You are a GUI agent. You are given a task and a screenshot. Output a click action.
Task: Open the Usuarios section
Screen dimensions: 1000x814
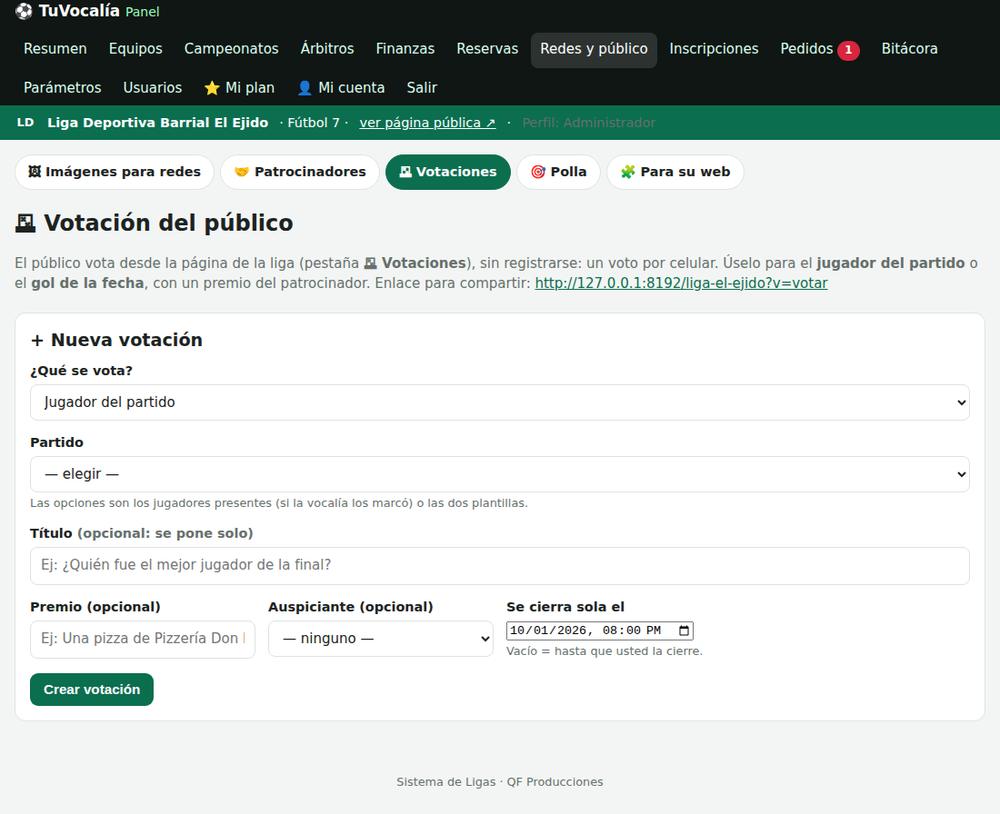click(152, 88)
